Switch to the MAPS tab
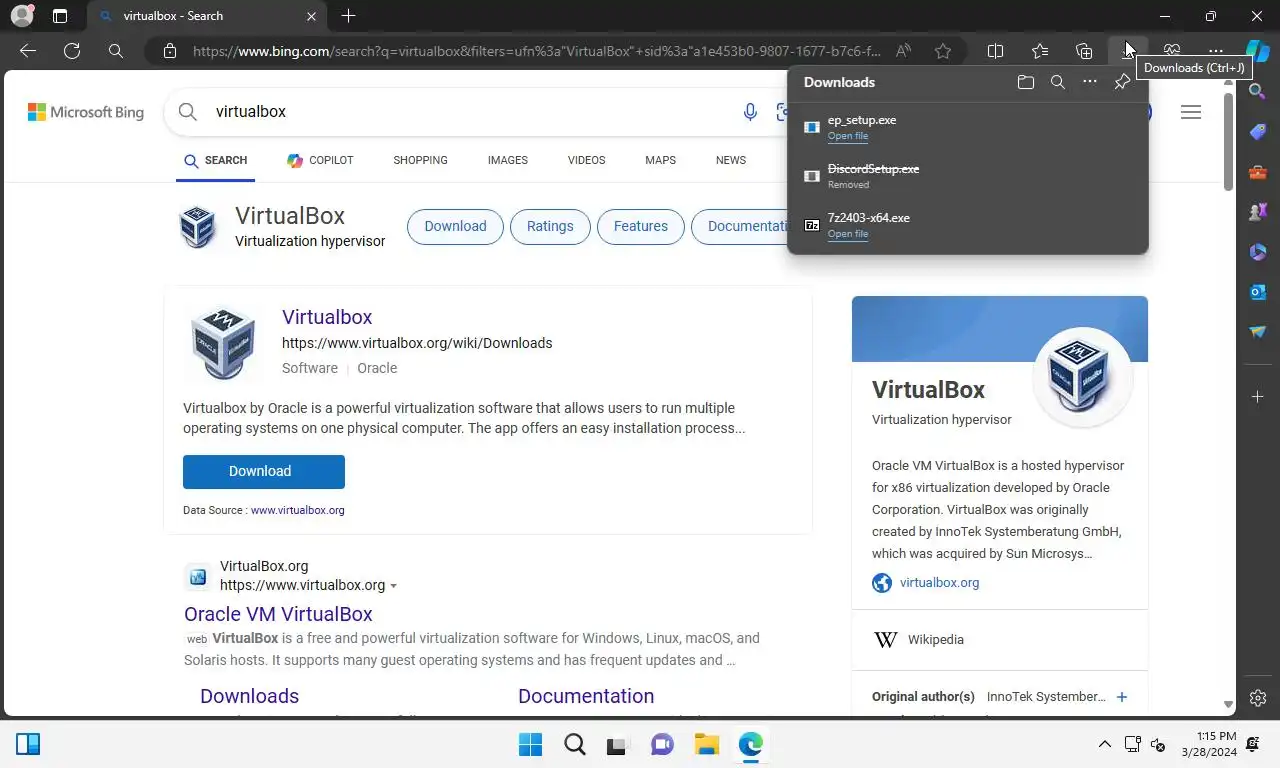The width and height of the screenshot is (1280, 768). click(660, 160)
